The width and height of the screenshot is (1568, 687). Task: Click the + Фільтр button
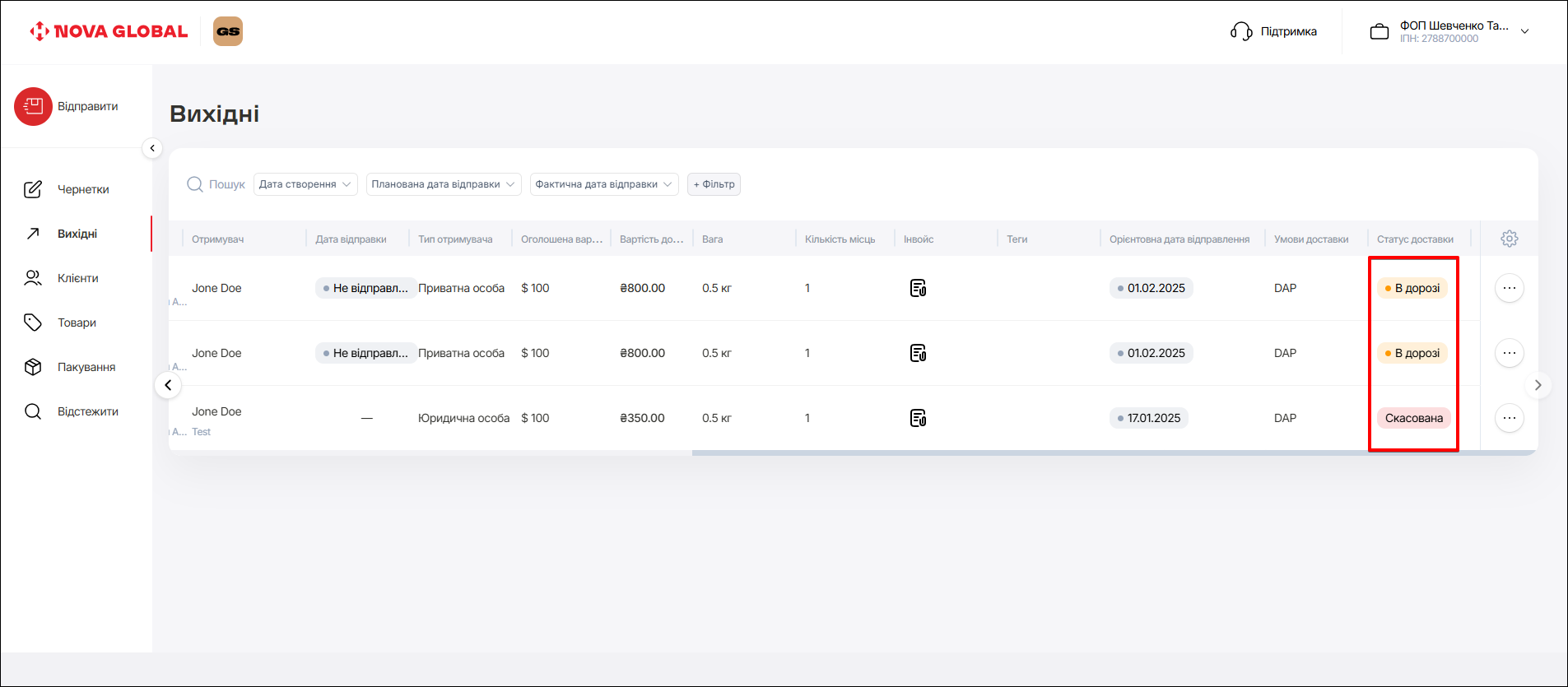[x=714, y=184]
